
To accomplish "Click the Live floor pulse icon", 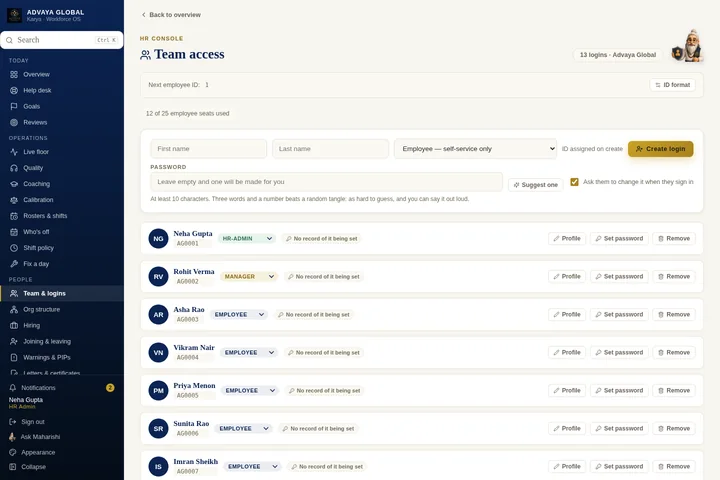I will pos(14,152).
